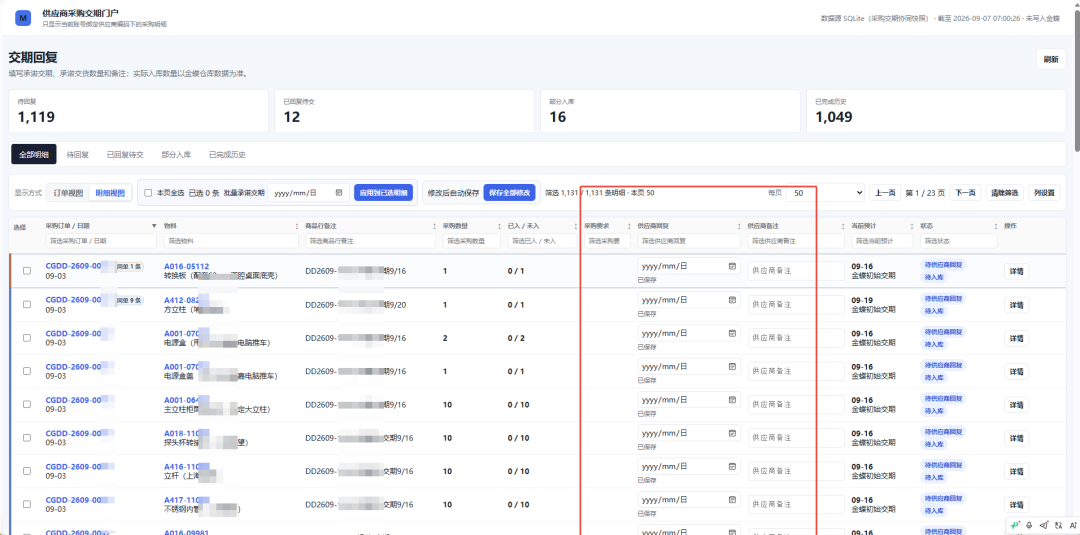Click the 待回复 1,119 summary card
This screenshot has width=1080, height=535.
(138, 110)
